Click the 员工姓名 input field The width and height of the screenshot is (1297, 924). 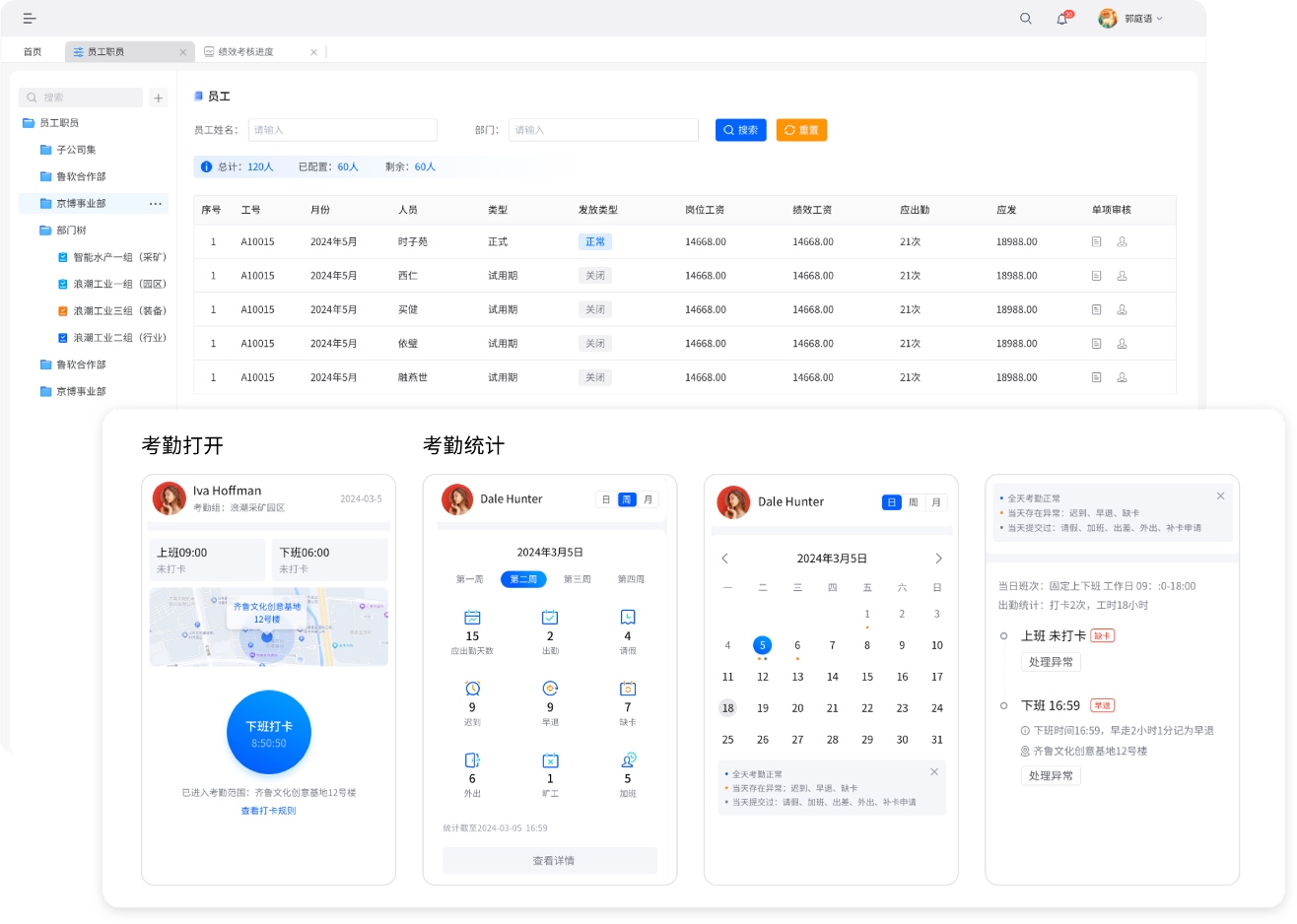point(342,130)
